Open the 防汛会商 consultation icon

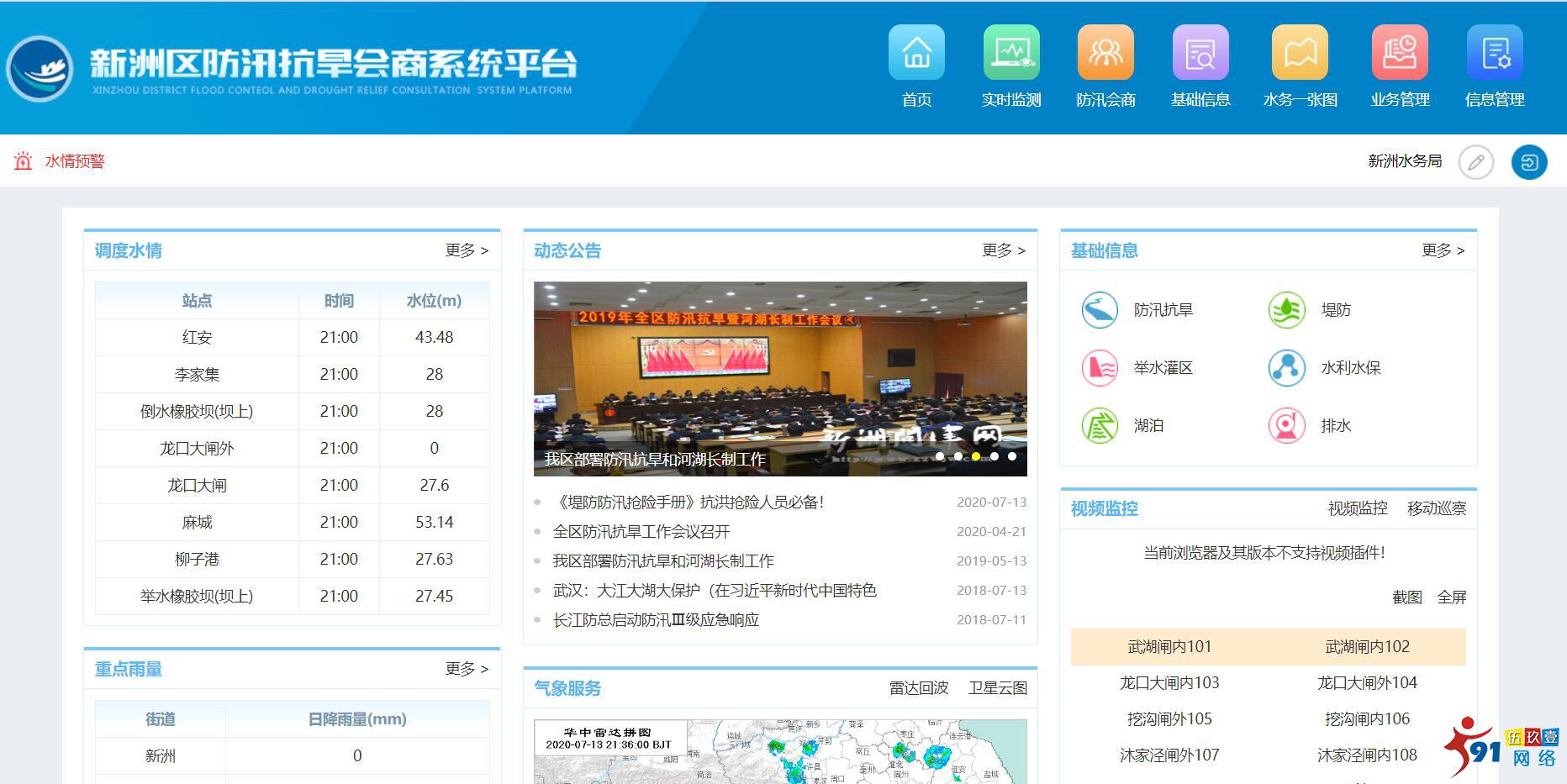(1105, 54)
